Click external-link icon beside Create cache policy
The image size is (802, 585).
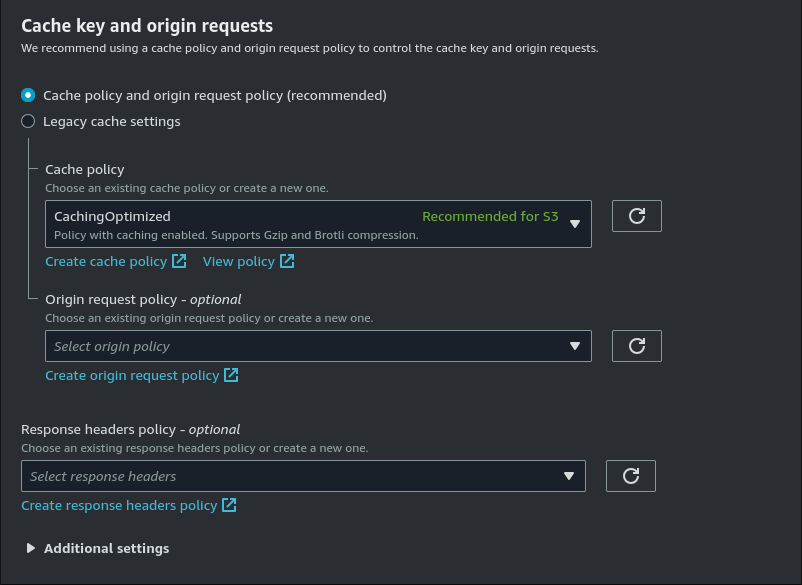click(x=179, y=261)
